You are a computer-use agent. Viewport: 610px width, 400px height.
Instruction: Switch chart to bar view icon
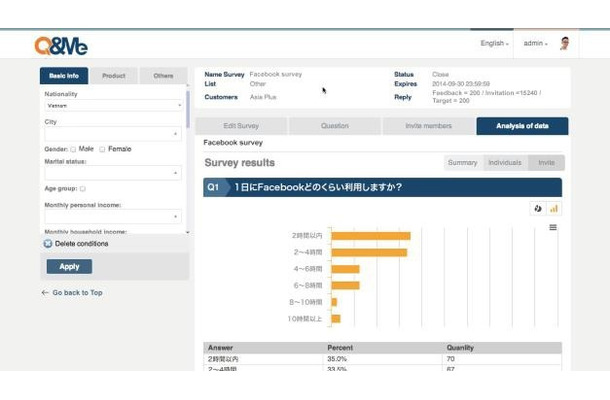click(554, 209)
